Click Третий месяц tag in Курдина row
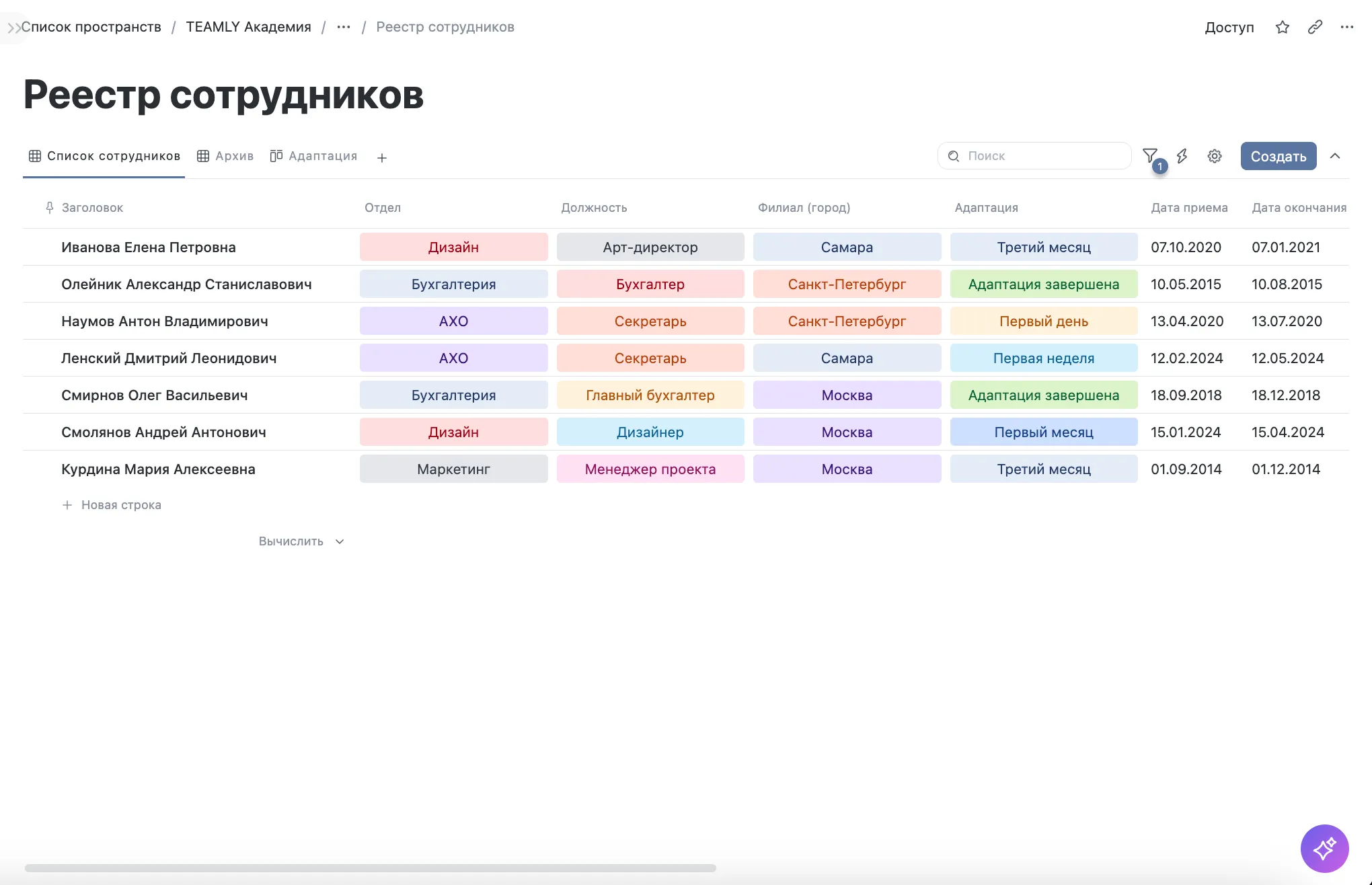This screenshot has height=885, width=1372. 1044,469
